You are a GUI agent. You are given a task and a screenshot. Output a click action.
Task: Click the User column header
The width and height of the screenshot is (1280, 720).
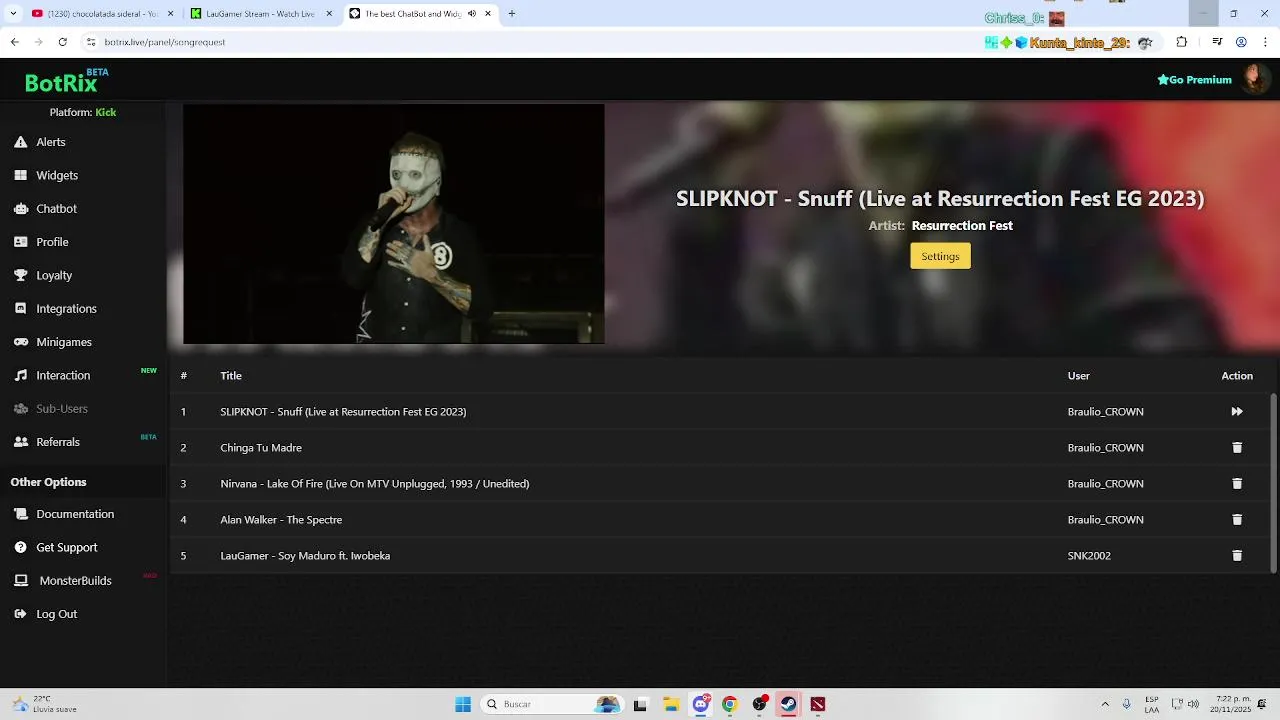click(x=1078, y=376)
